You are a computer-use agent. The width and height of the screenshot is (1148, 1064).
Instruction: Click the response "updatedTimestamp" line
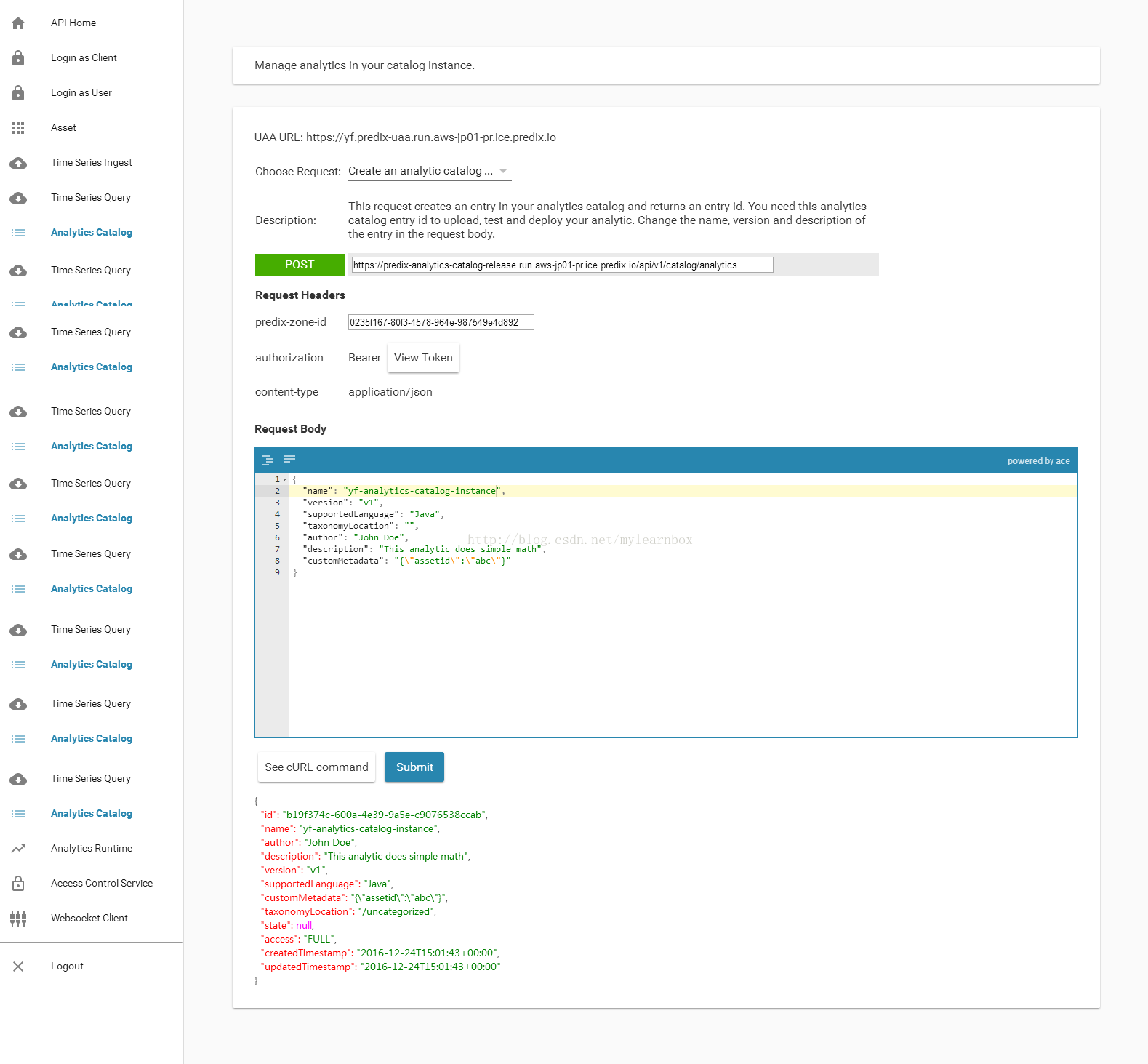[381, 967]
